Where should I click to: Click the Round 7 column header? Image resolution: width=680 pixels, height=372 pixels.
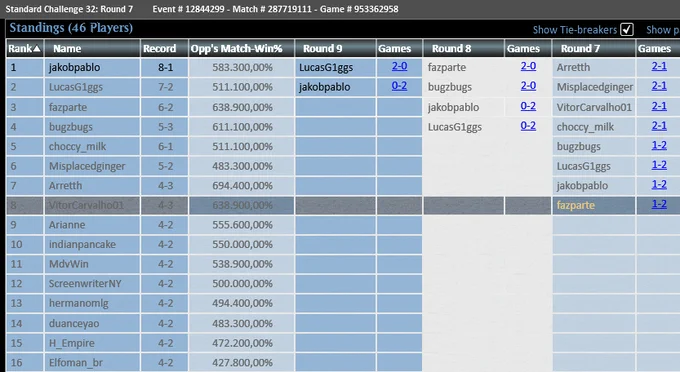(594, 49)
